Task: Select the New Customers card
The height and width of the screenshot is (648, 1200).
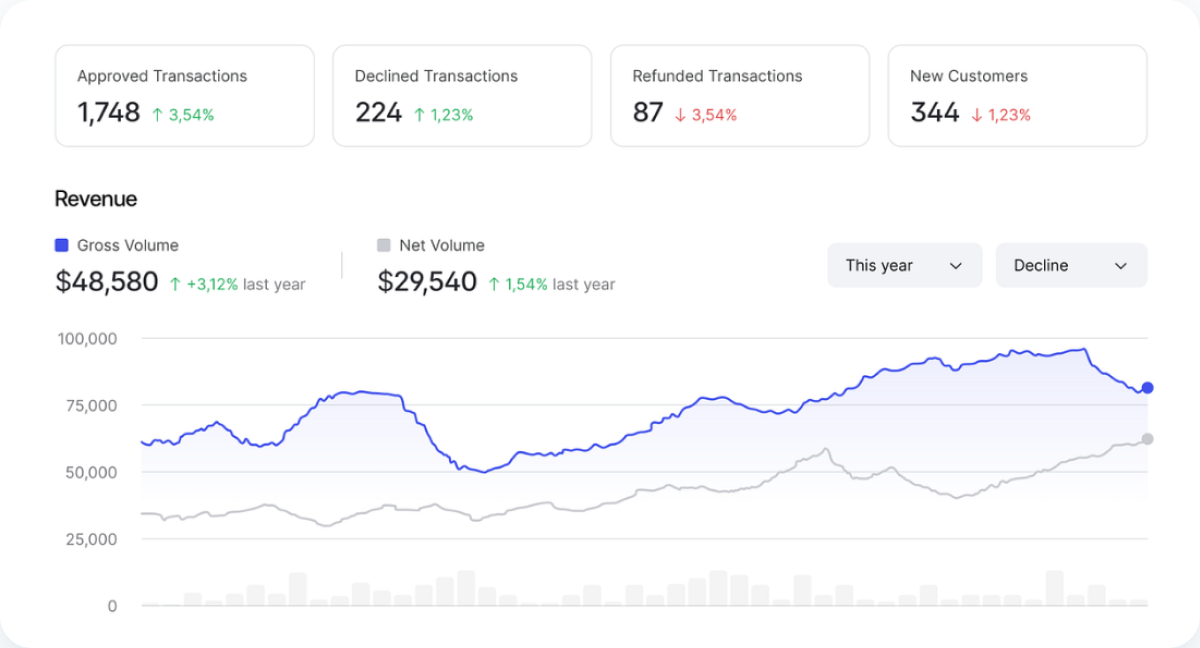Action: tap(1017, 96)
